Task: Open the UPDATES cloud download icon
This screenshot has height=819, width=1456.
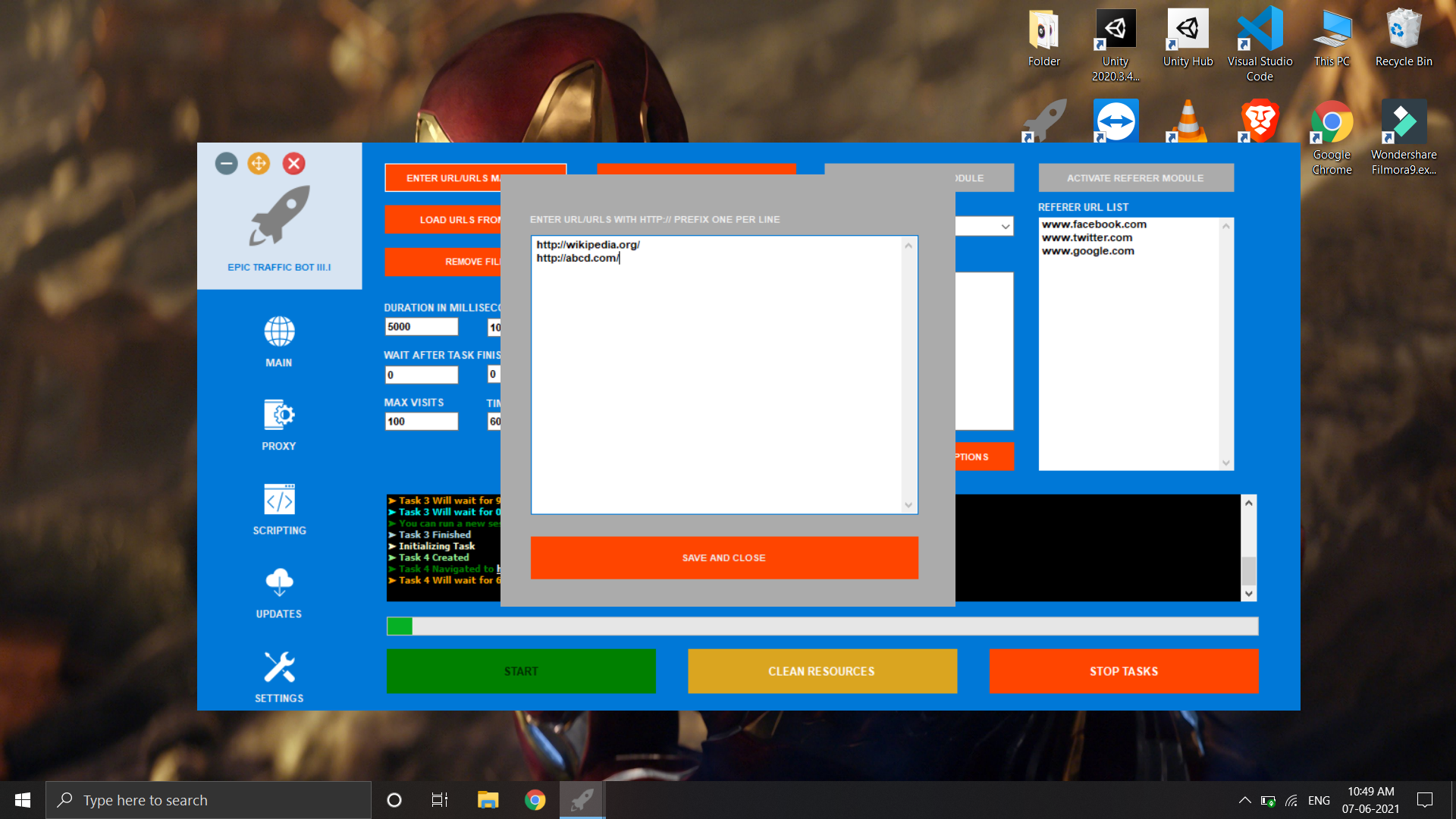Action: coord(279,582)
